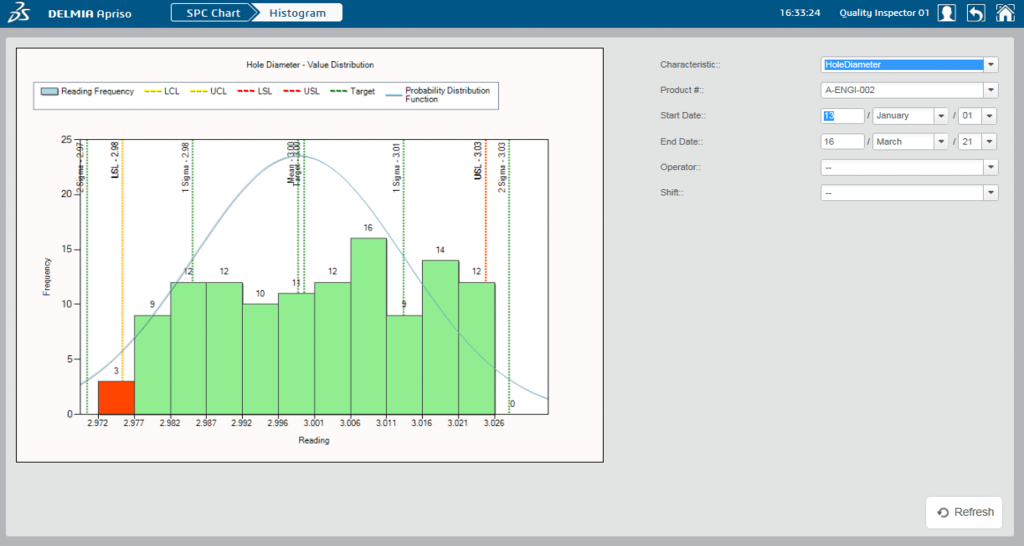
Task: Click the DELMIA Apriso logo icon
Action: [19, 13]
